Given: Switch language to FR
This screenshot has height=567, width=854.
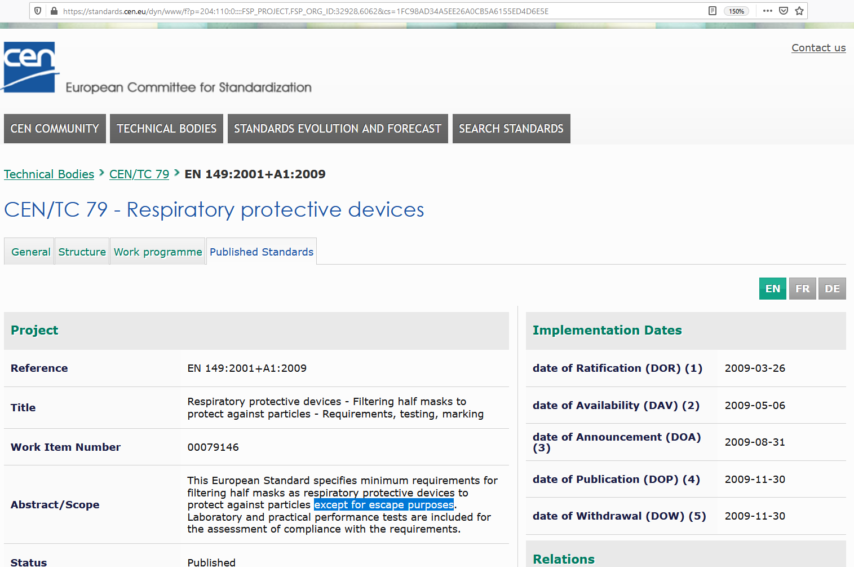Looking at the screenshot, I should pos(802,288).
